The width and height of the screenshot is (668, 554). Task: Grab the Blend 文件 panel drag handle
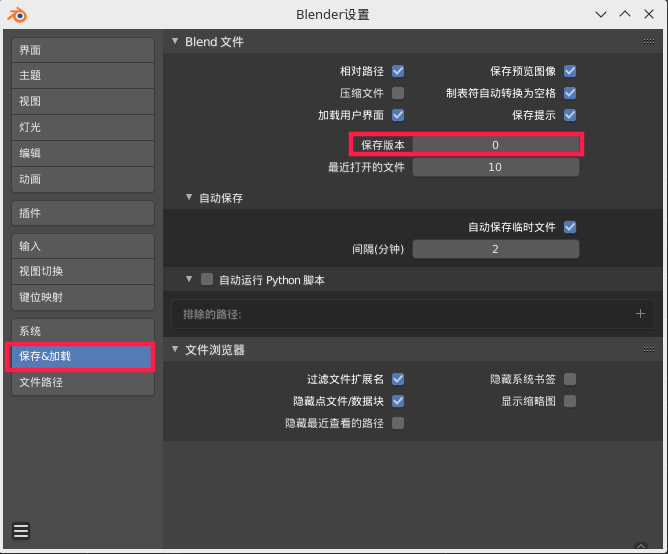point(649,41)
